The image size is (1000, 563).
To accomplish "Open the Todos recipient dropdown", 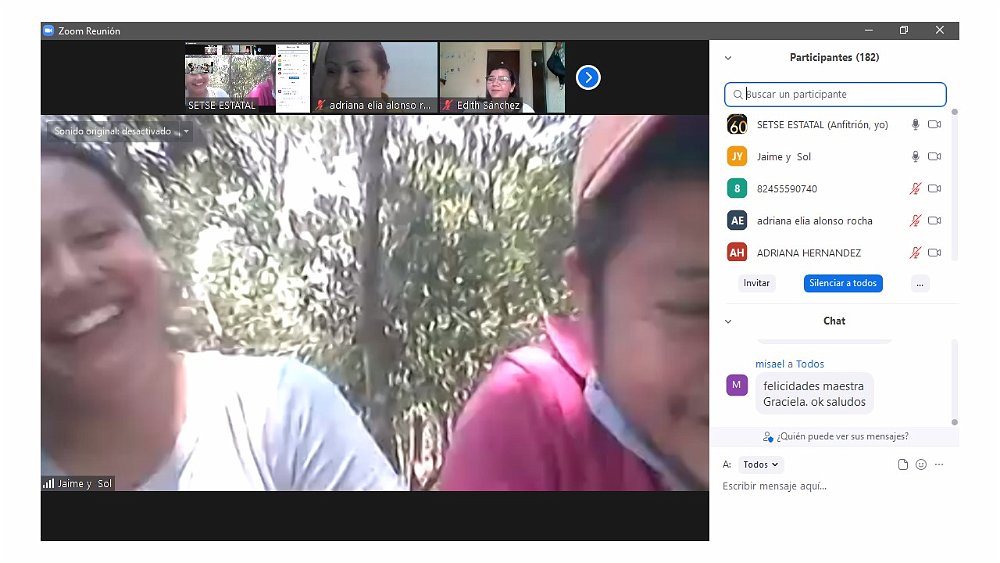I will 761,465.
